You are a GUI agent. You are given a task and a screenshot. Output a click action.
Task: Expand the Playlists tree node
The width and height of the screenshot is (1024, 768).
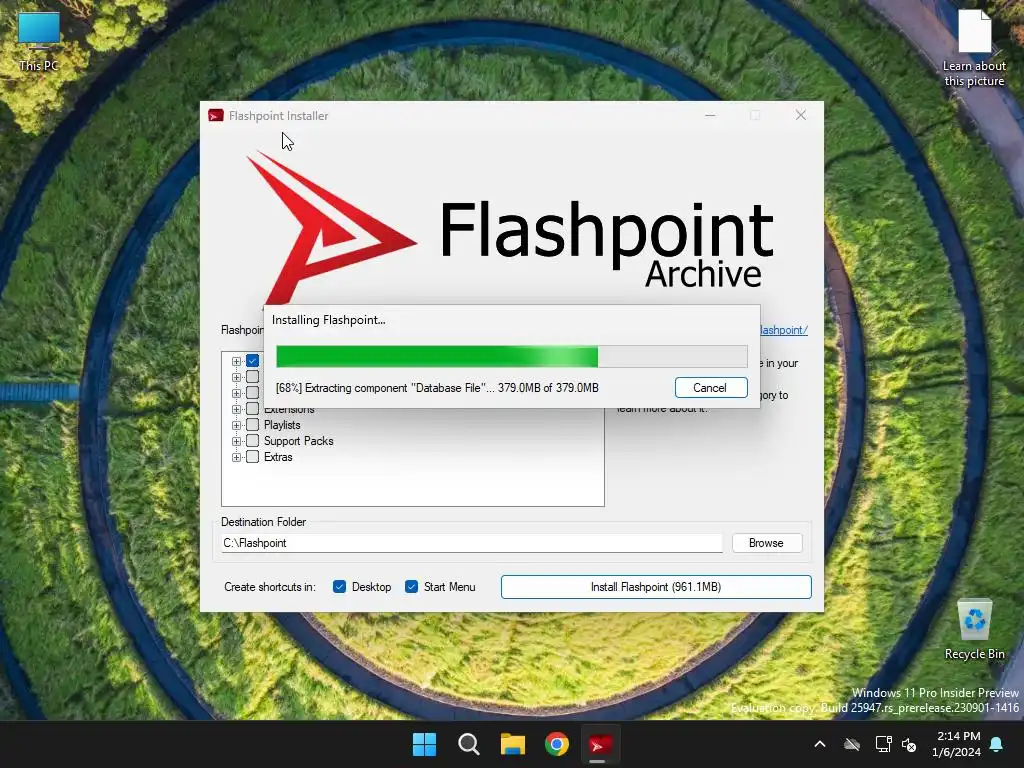(x=236, y=425)
